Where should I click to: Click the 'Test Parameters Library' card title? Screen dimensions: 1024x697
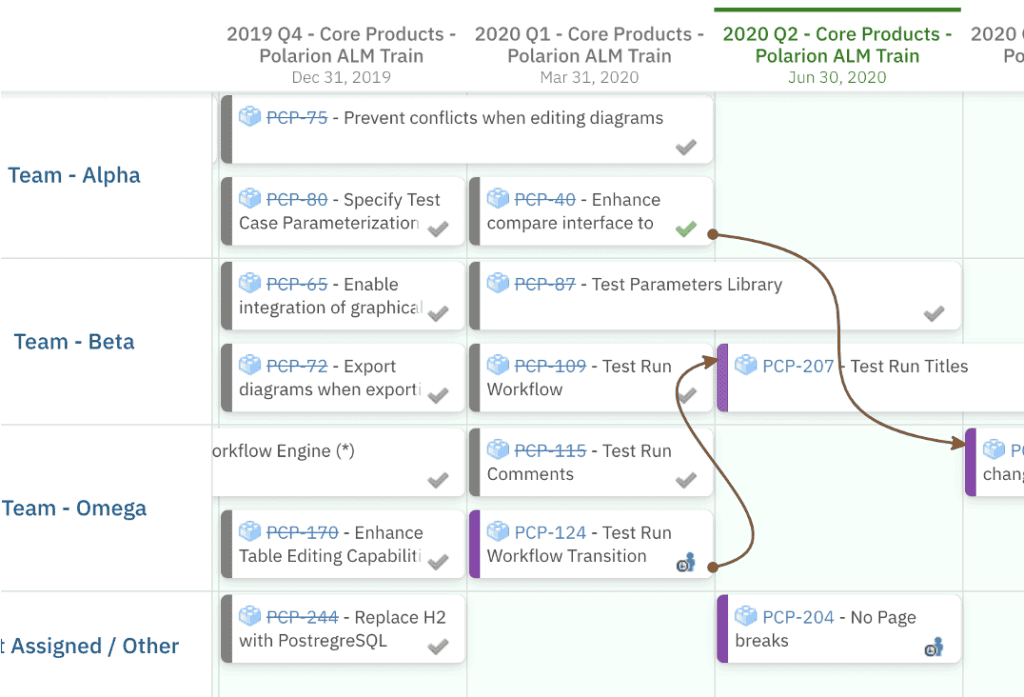[687, 284]
